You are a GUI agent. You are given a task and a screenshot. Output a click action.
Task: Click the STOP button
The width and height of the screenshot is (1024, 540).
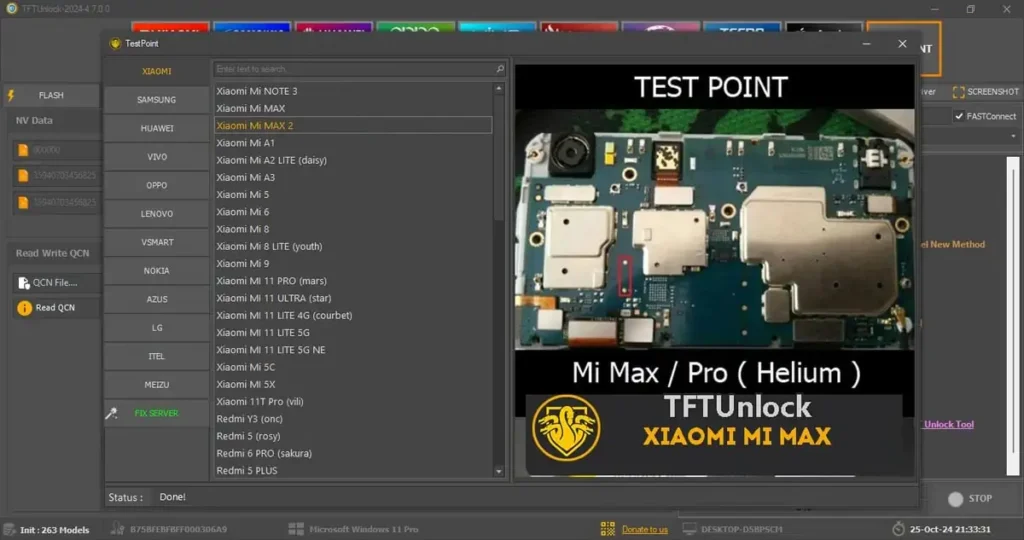(970, 499)
